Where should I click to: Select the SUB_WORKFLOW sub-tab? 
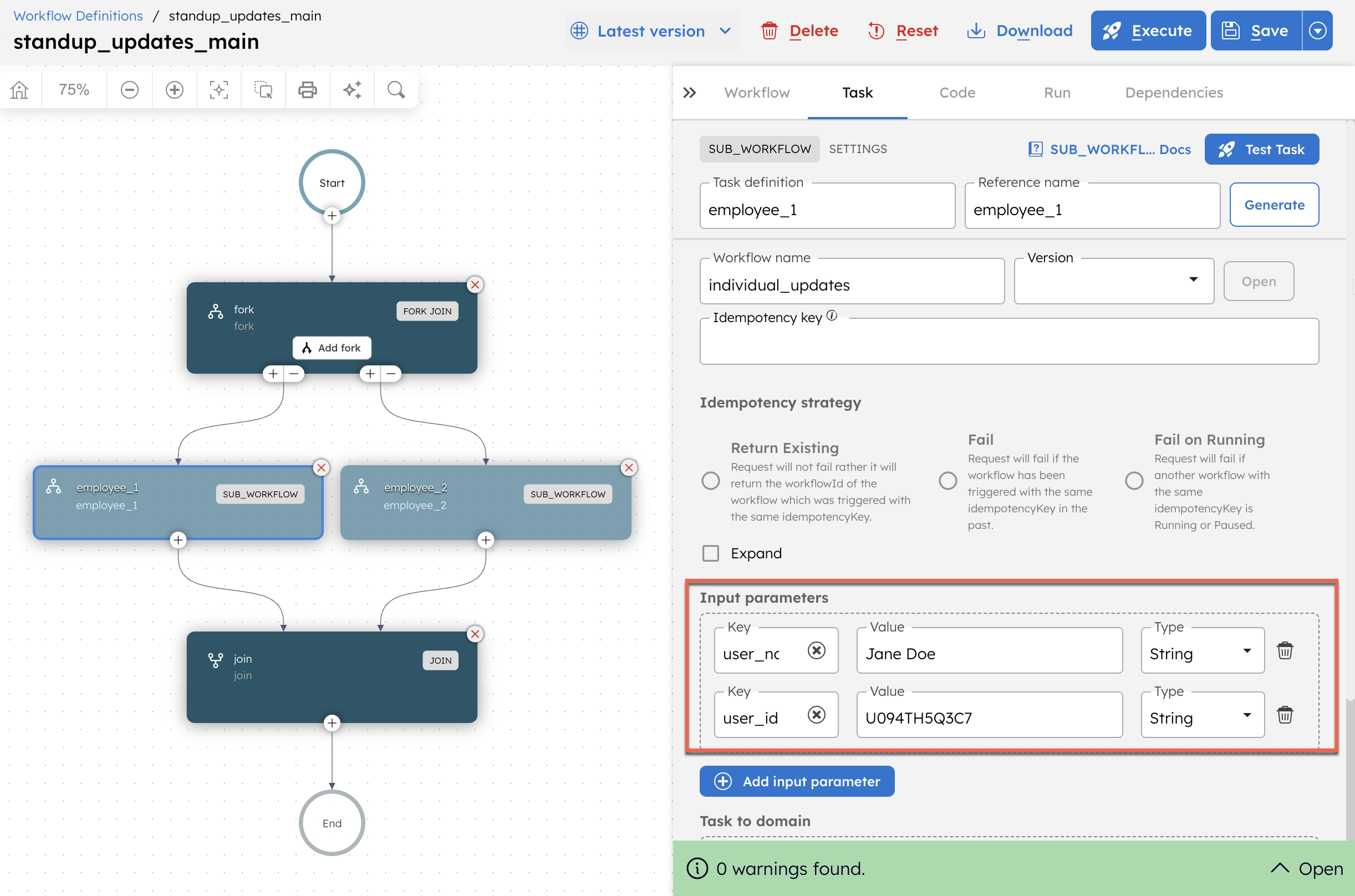tap(759, 149)
